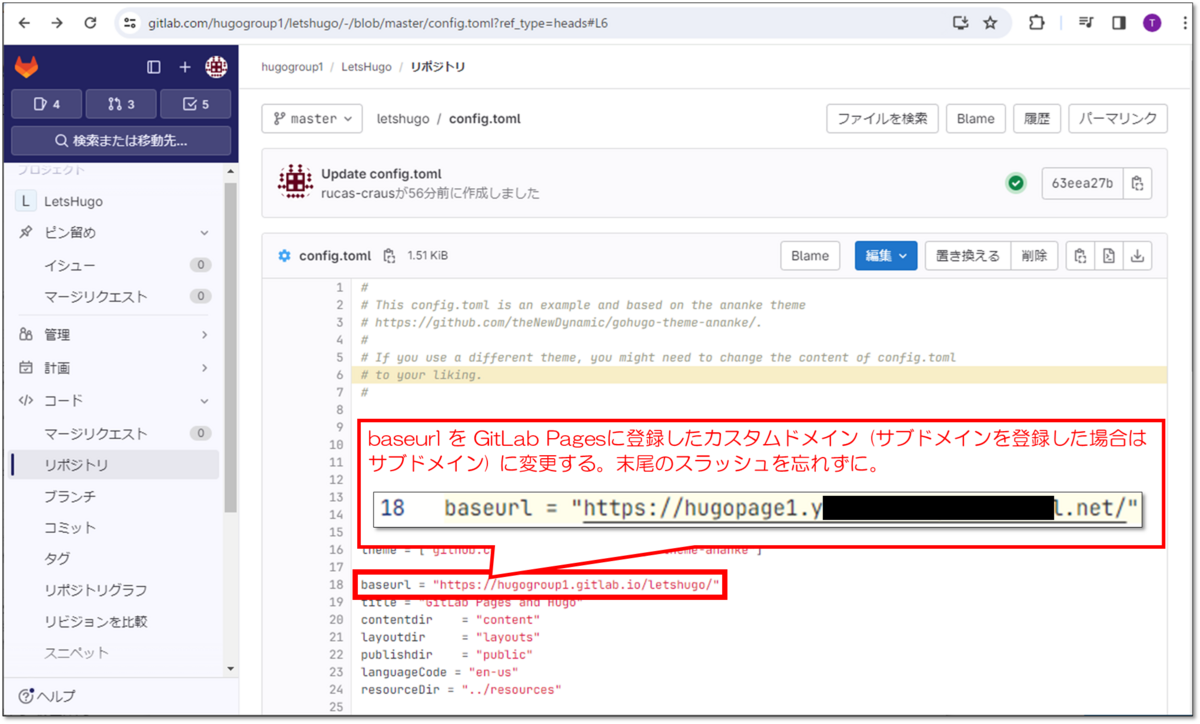Click the ヘルプ help link

coord(47,696)
